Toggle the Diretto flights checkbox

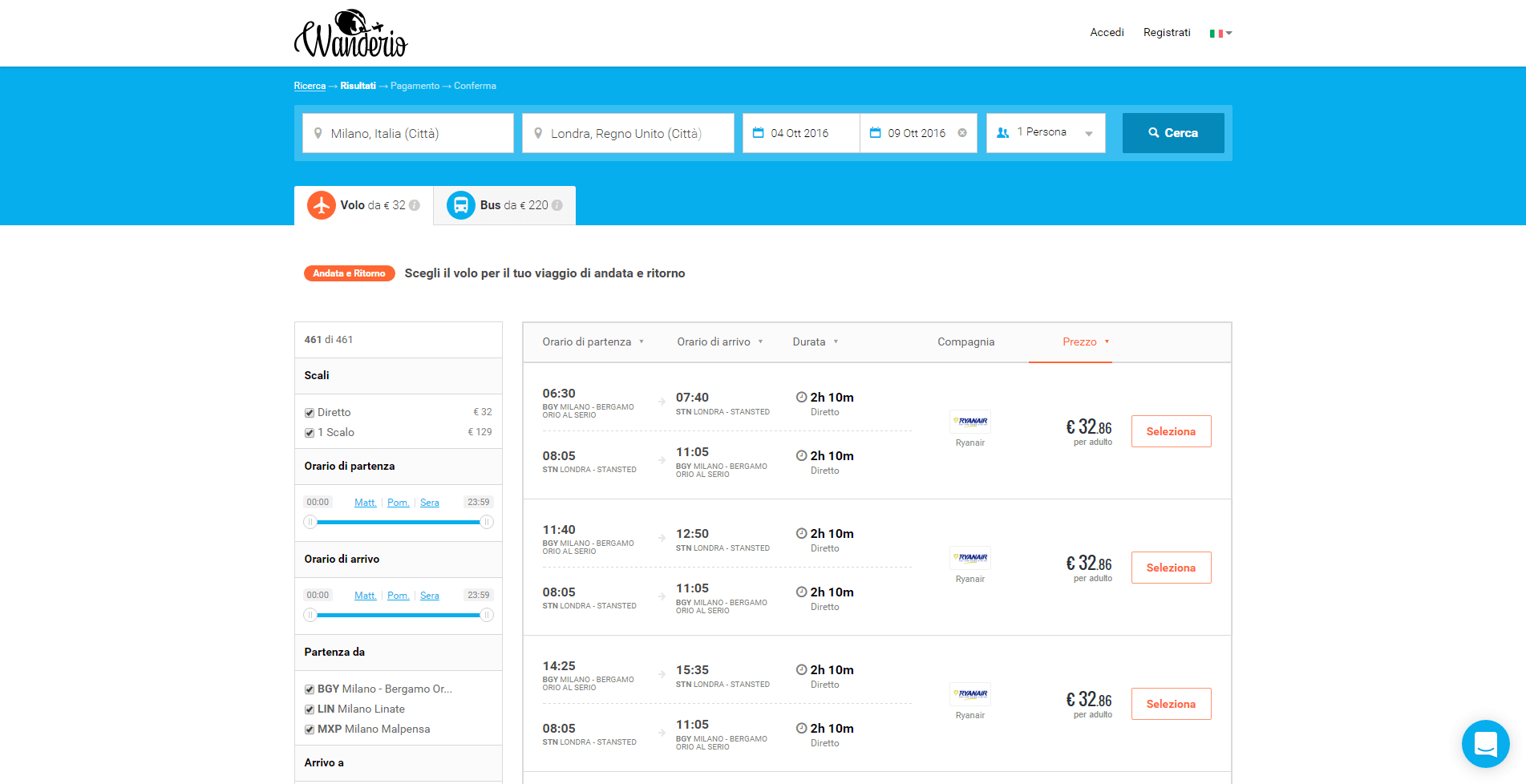pyautogui.click(x=310, y=413)
